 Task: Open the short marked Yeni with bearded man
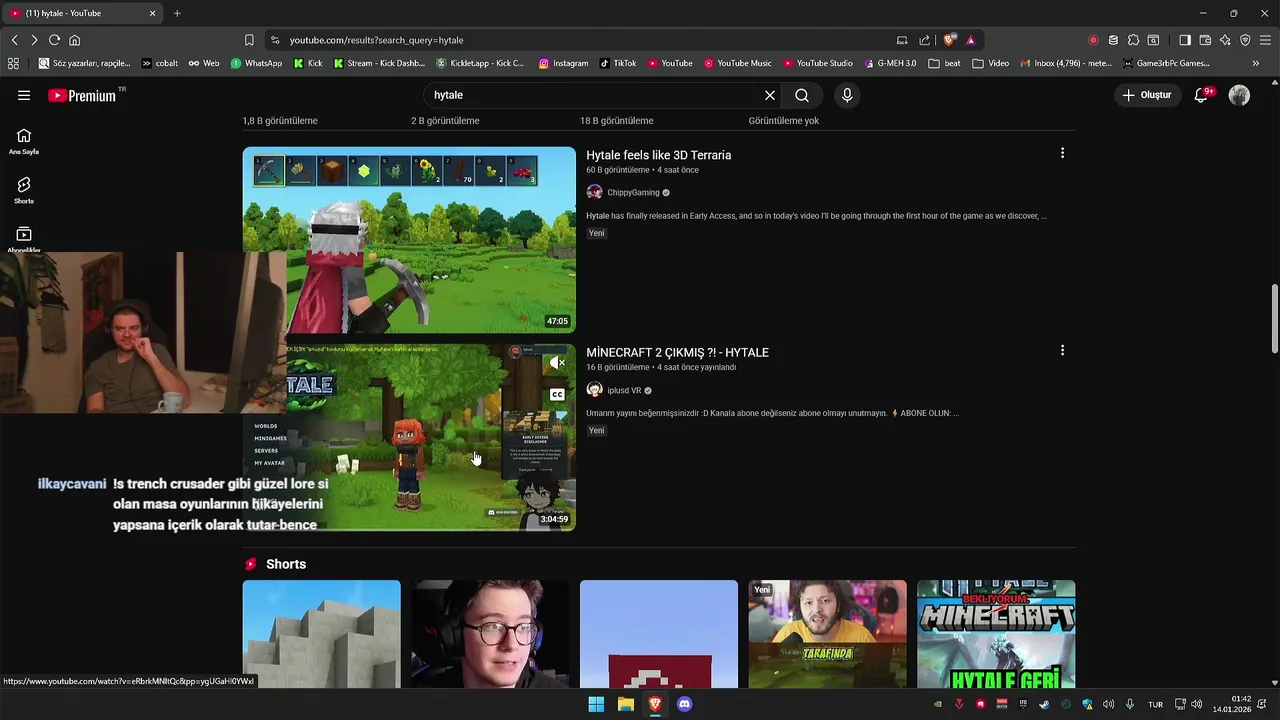[x=827, y=634]
